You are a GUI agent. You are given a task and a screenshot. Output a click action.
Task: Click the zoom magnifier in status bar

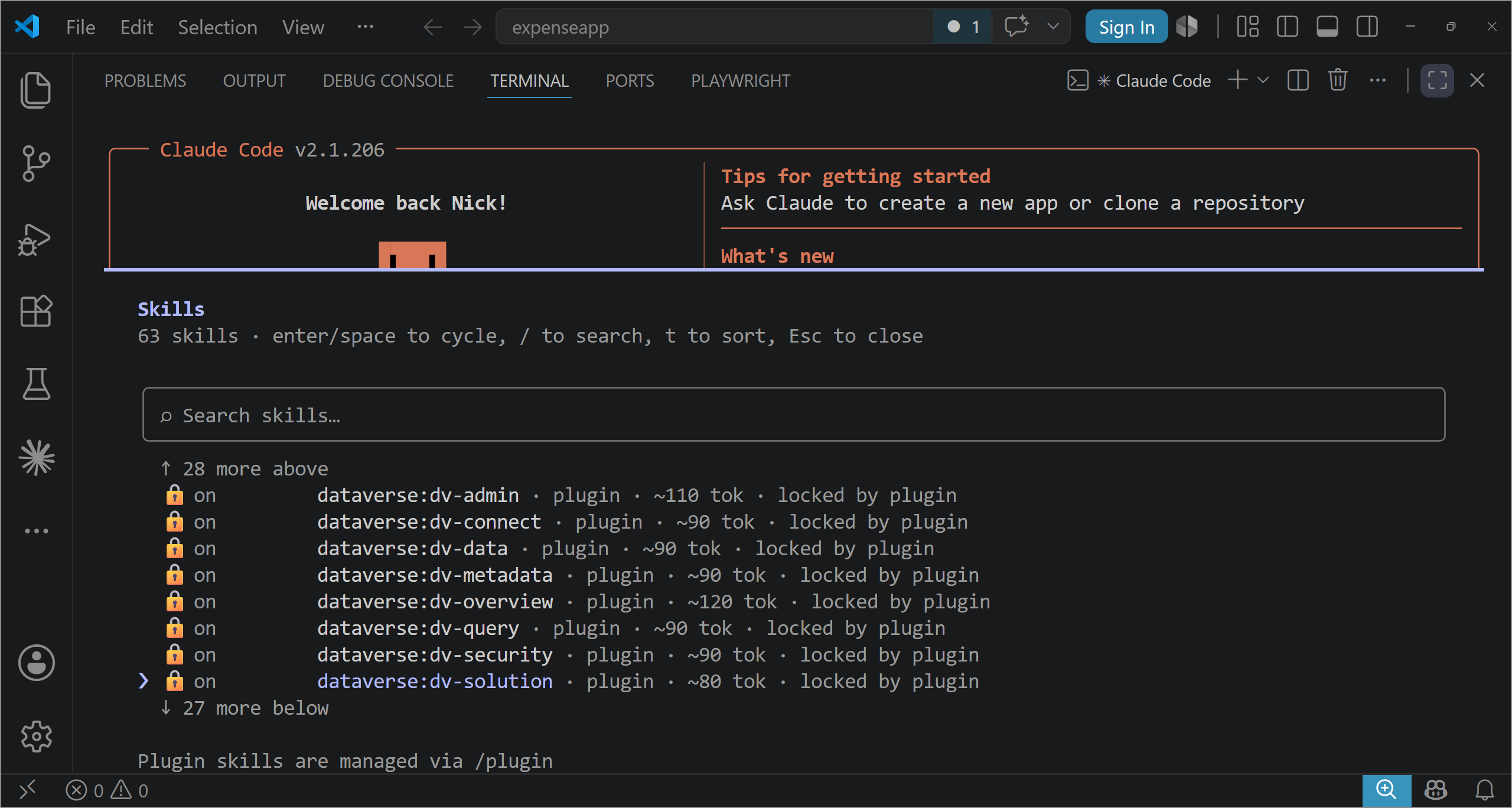1386,790
